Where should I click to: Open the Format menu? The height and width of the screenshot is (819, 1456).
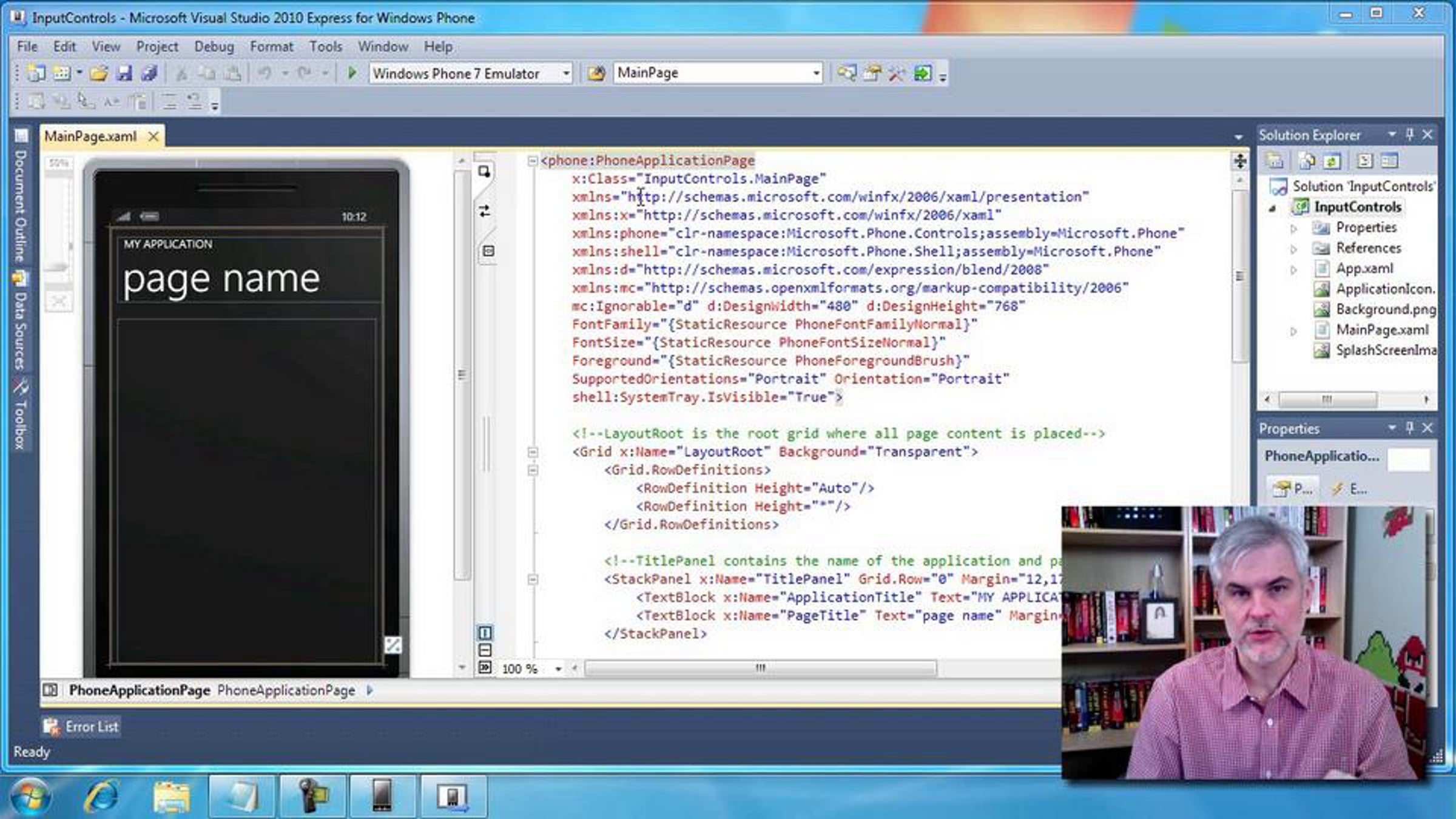pyautogui.click(x=271, y=47)
